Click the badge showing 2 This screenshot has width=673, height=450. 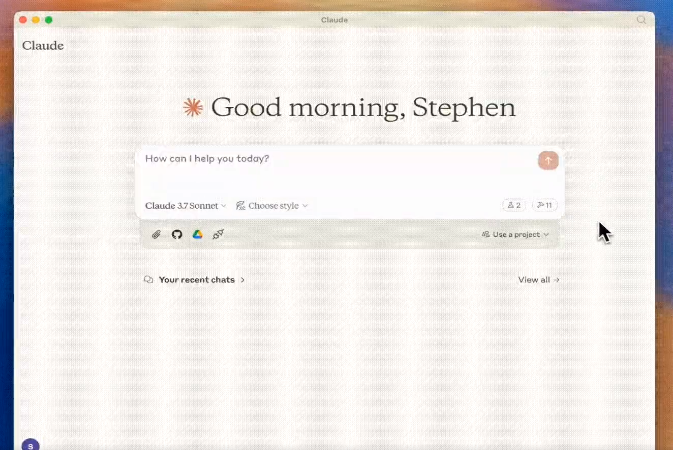coord(514,205)
